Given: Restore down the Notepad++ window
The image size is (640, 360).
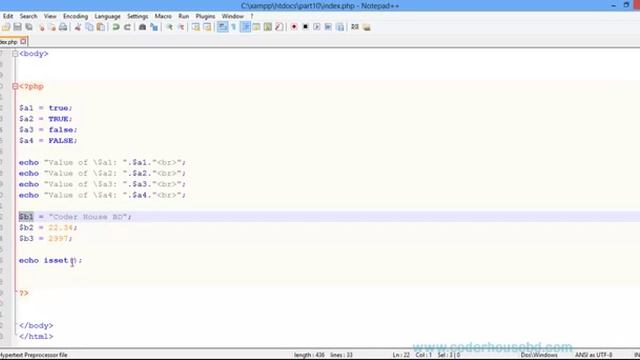Looking at the screenshot, I should (x=626, y=5).
